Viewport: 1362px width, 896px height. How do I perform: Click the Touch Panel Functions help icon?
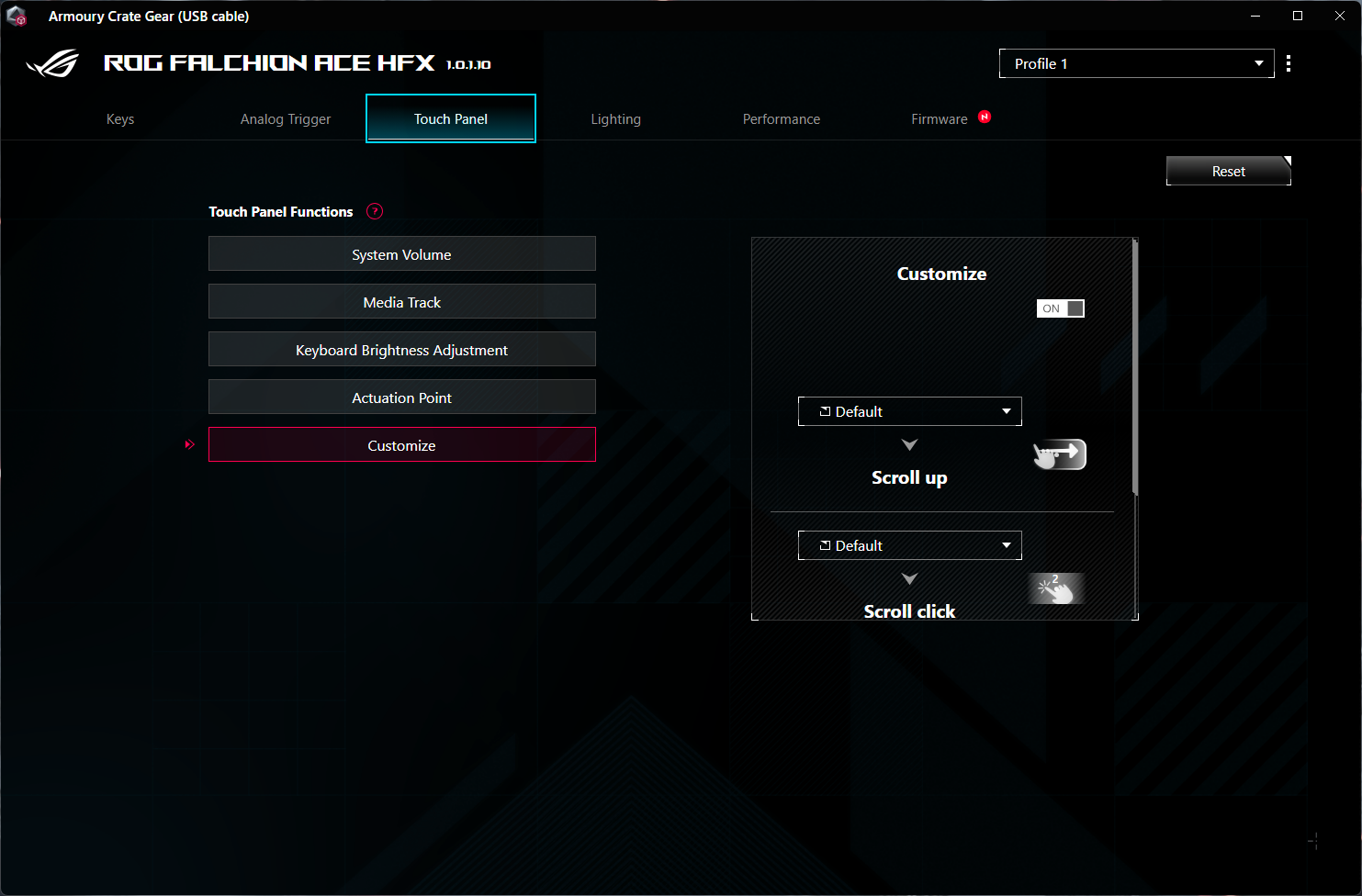pyautogui.click(x=375, y=211)
